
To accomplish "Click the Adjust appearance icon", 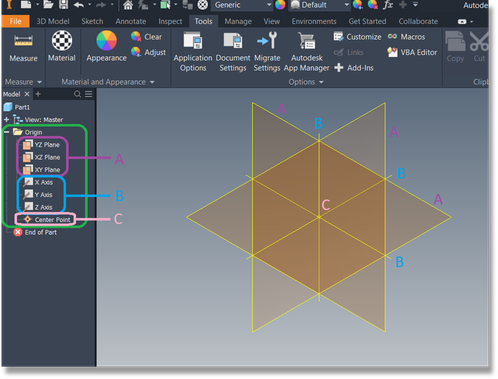I will [x=136, y=52].
